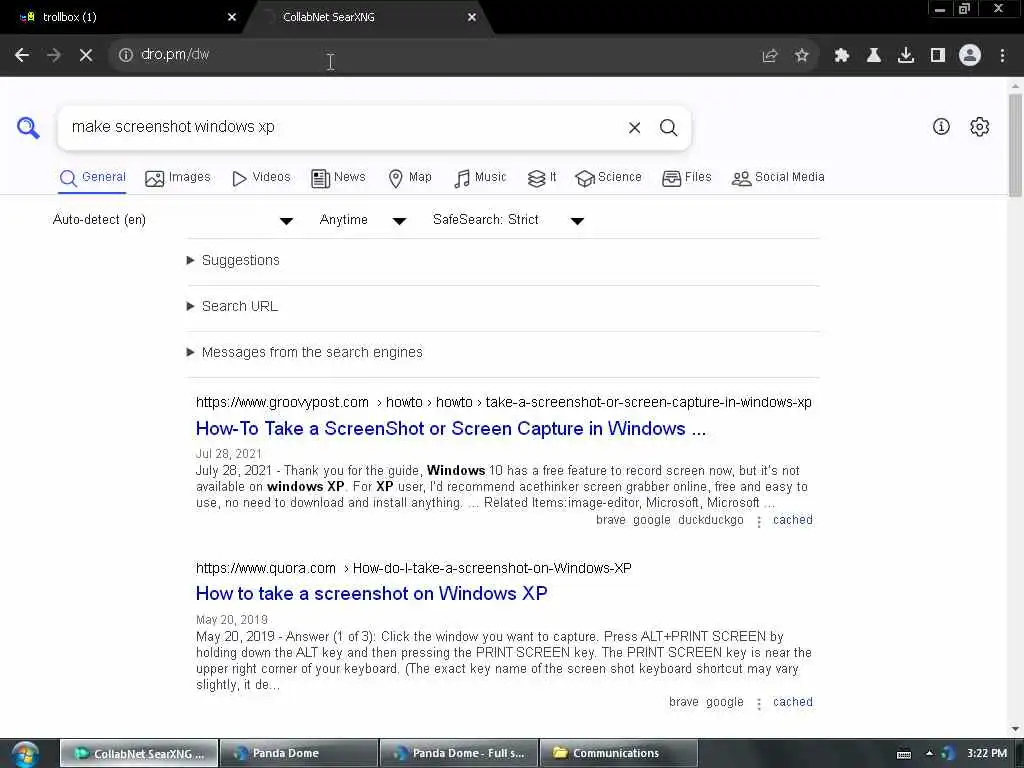Select the Social Media category tab
Viewport: 1024px width, 768px height.
[x=778, y=178]
